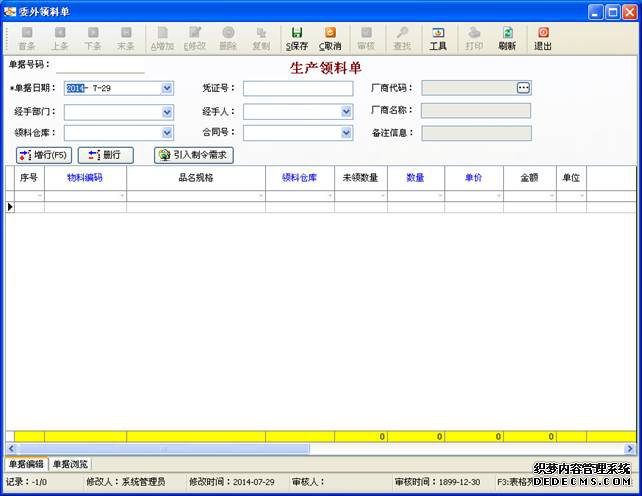This screenshot has width=642, height=496.
Task: Click the 查找 (Find) toolbar icon
Action: (401, 38)
